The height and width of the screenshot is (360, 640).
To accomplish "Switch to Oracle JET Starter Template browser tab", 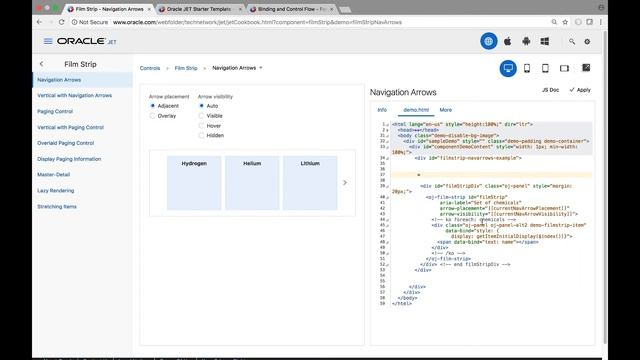I will [201, 9].
